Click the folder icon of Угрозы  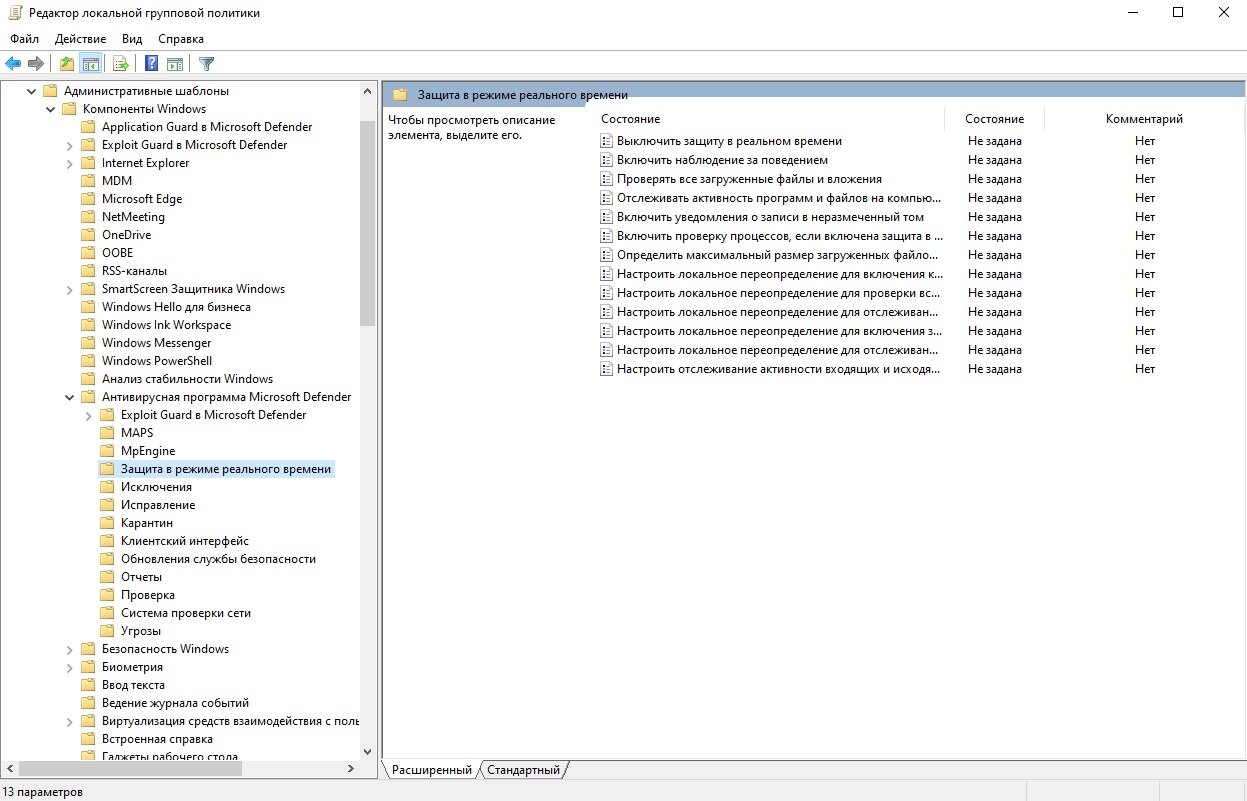(x=108, y=631)
